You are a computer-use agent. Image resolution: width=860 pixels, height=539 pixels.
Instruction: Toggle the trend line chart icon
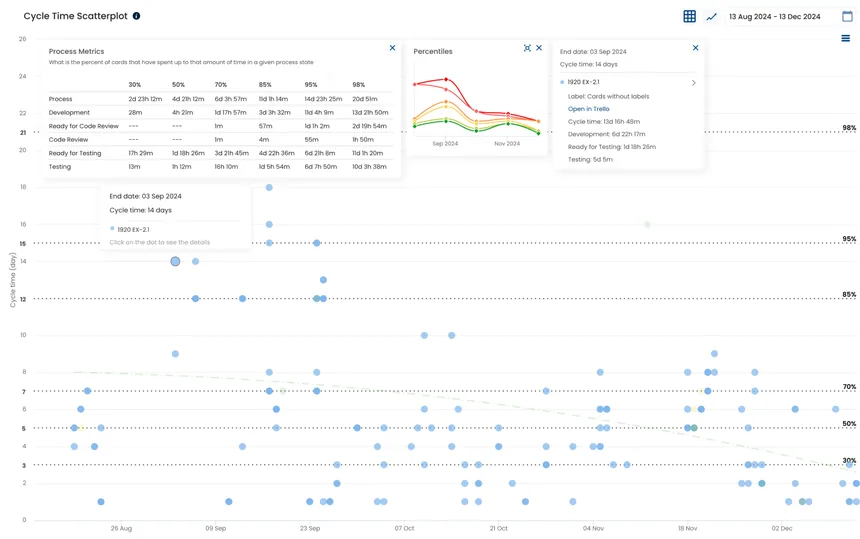[x=711, y=17]
